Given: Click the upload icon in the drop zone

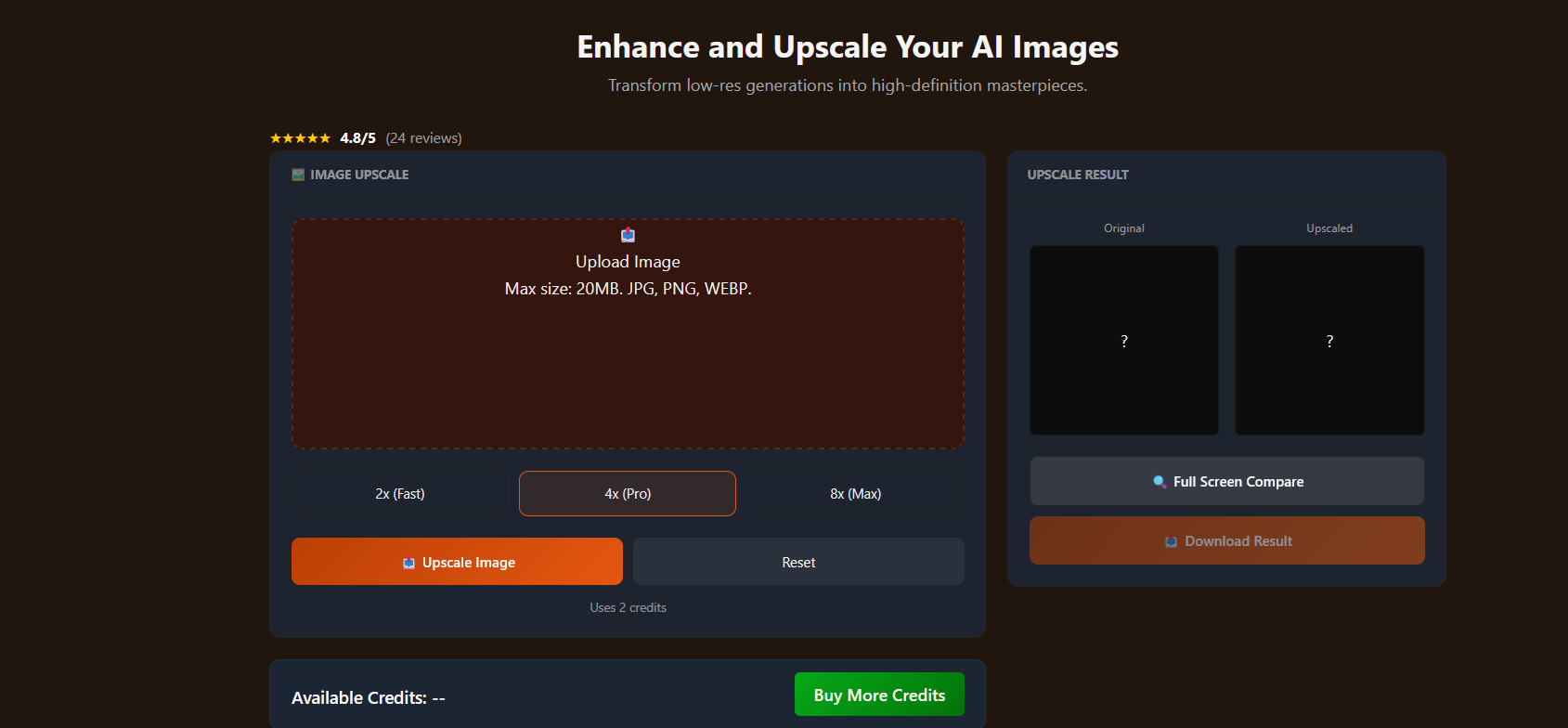Looking at the screenshot, I should click(x=628, y=235).
